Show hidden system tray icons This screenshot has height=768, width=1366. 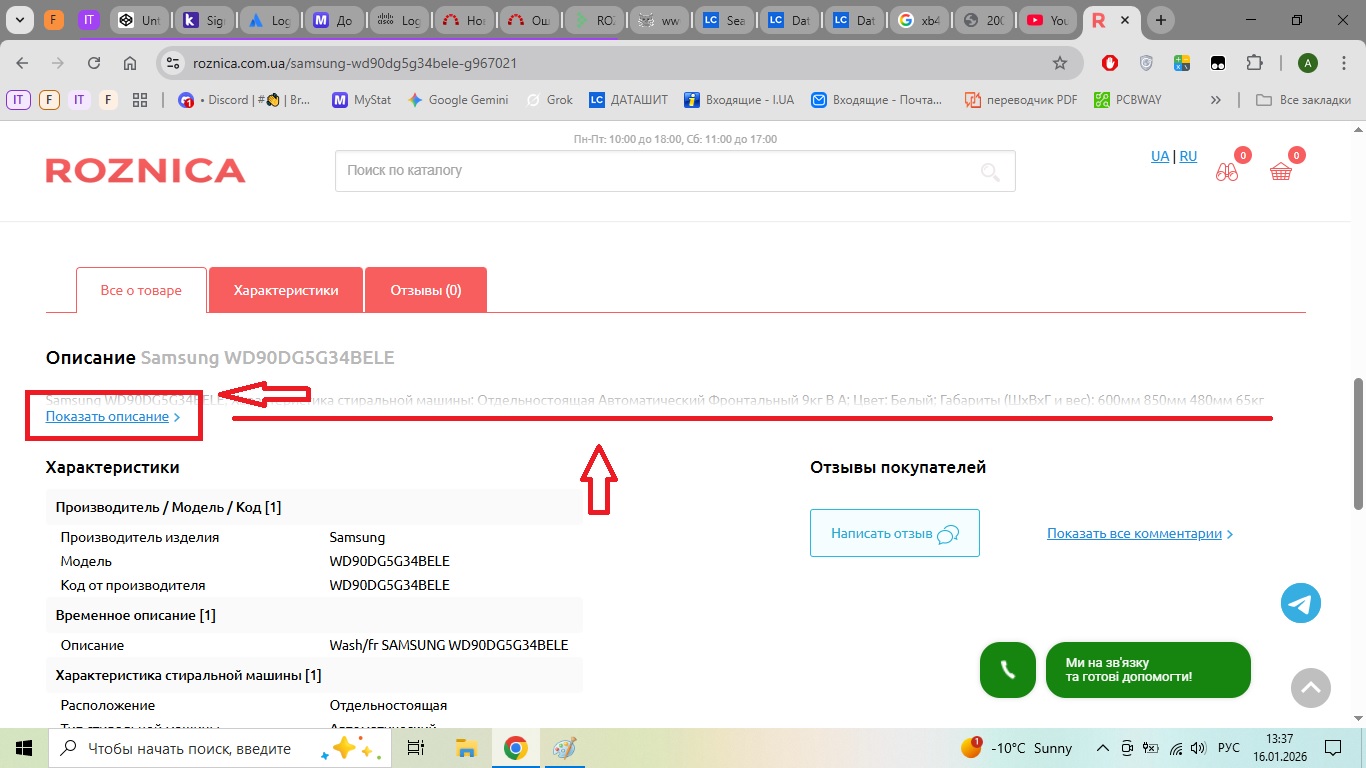pos(1103,748)
